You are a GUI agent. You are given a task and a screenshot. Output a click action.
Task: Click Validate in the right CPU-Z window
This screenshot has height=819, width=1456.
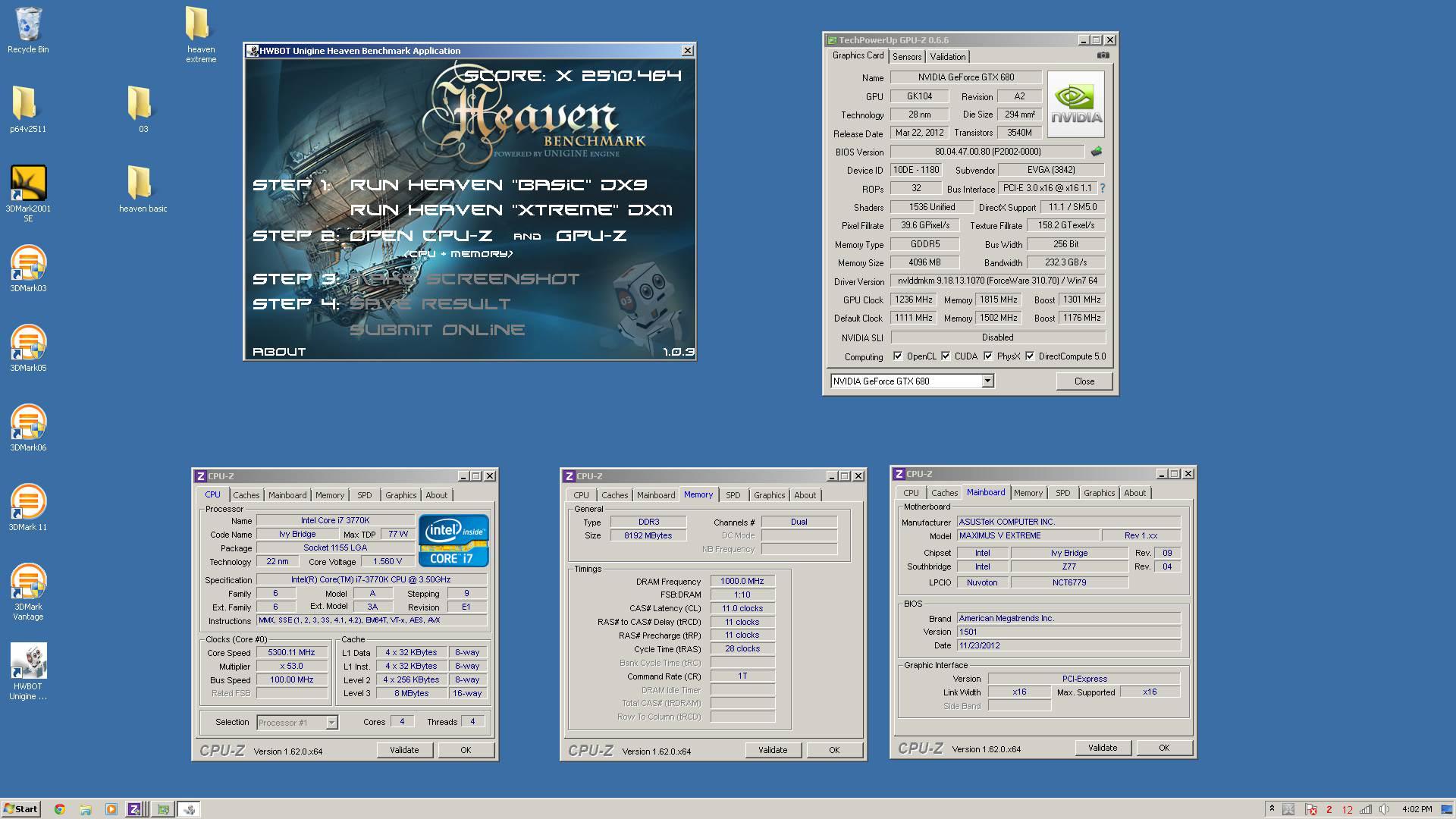point(1103,748)
